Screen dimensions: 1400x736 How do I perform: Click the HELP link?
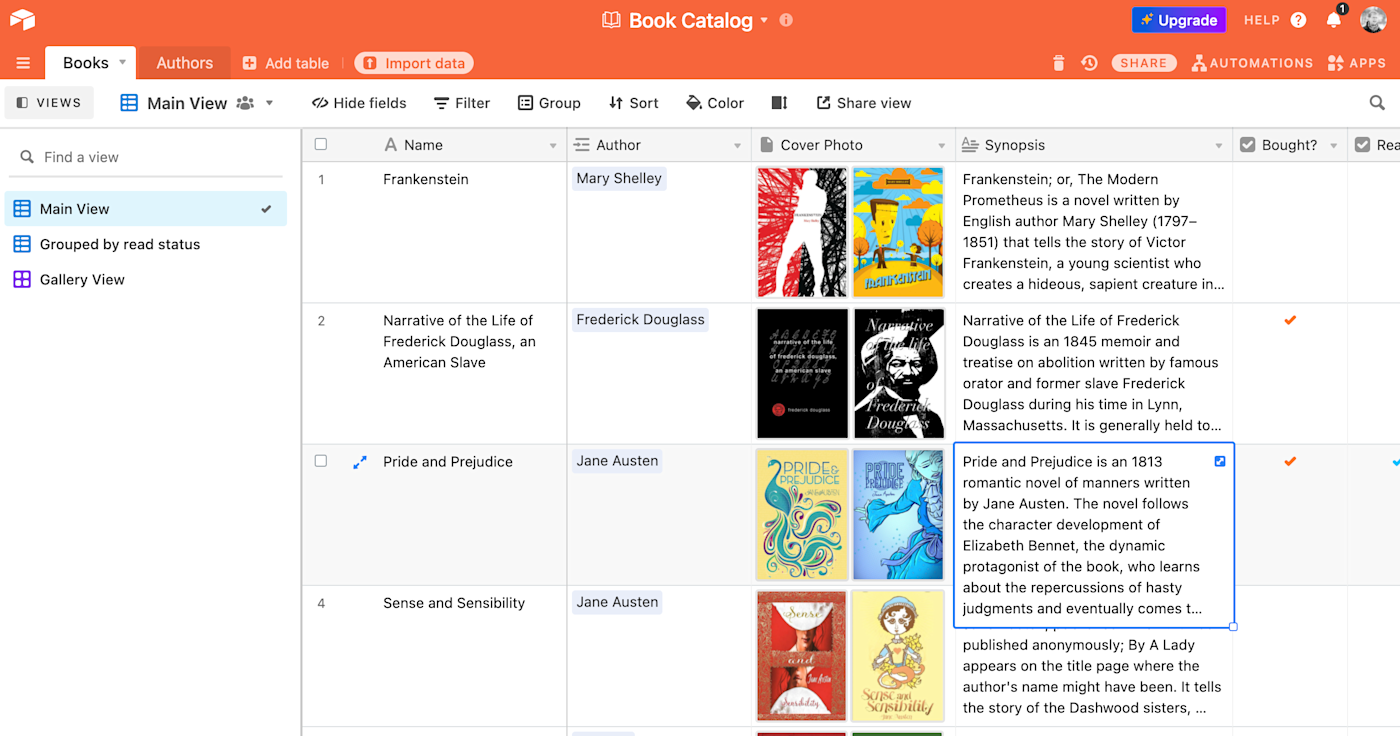pyautogui.click(x=1262, y=20)
